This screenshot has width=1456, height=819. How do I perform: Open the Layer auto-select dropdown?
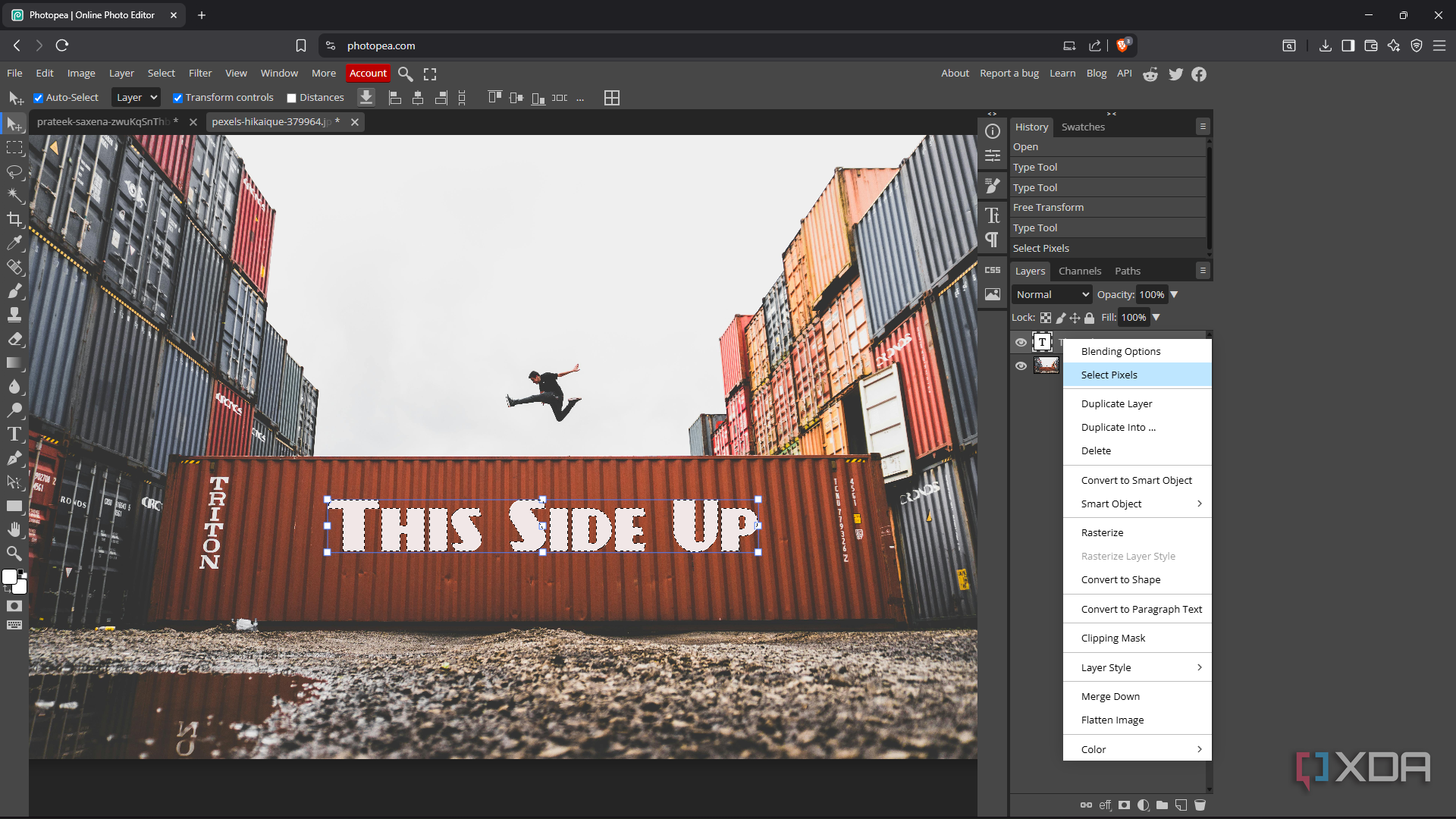[136, 98]
